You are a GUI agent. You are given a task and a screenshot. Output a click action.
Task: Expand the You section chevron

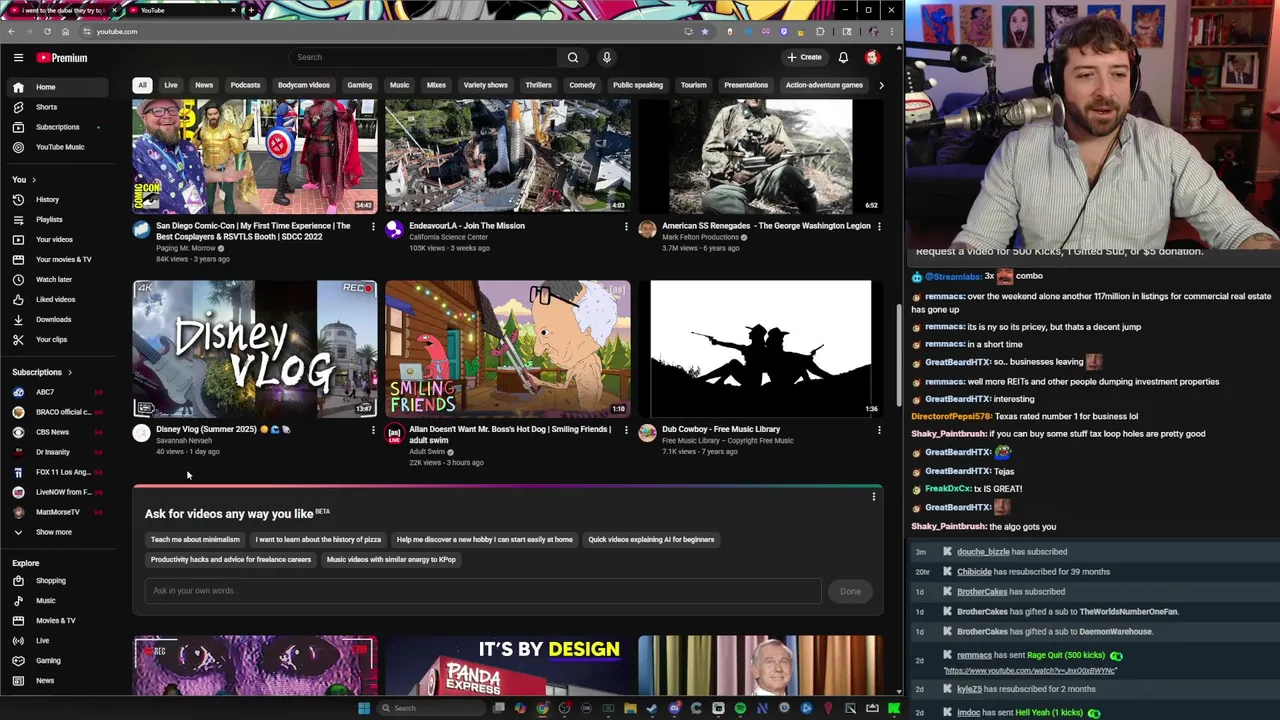[33, 179]
